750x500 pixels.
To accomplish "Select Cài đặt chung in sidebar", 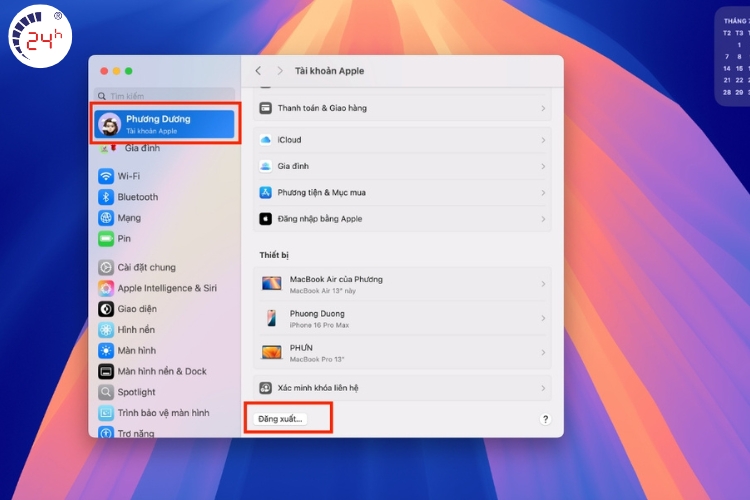I will pyautogui.click(x=146, y=267).
